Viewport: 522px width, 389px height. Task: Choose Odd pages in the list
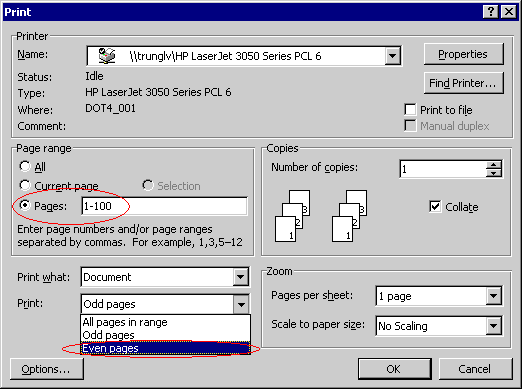[165, 335]
